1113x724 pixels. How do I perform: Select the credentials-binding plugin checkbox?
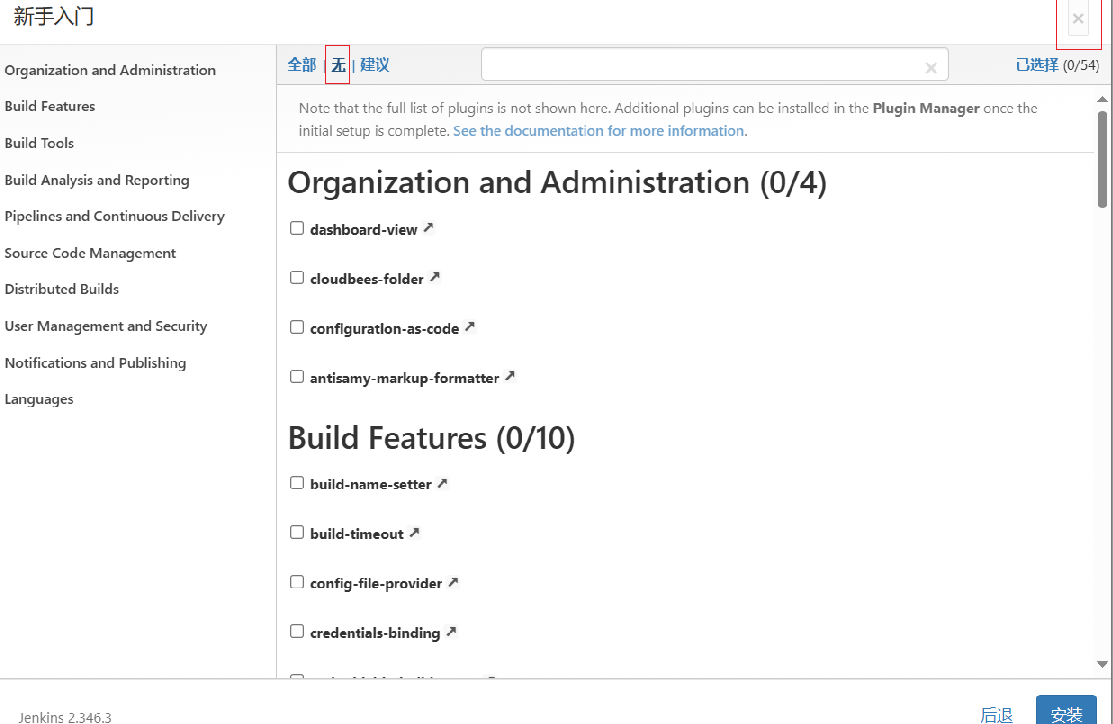coord(297,632)
